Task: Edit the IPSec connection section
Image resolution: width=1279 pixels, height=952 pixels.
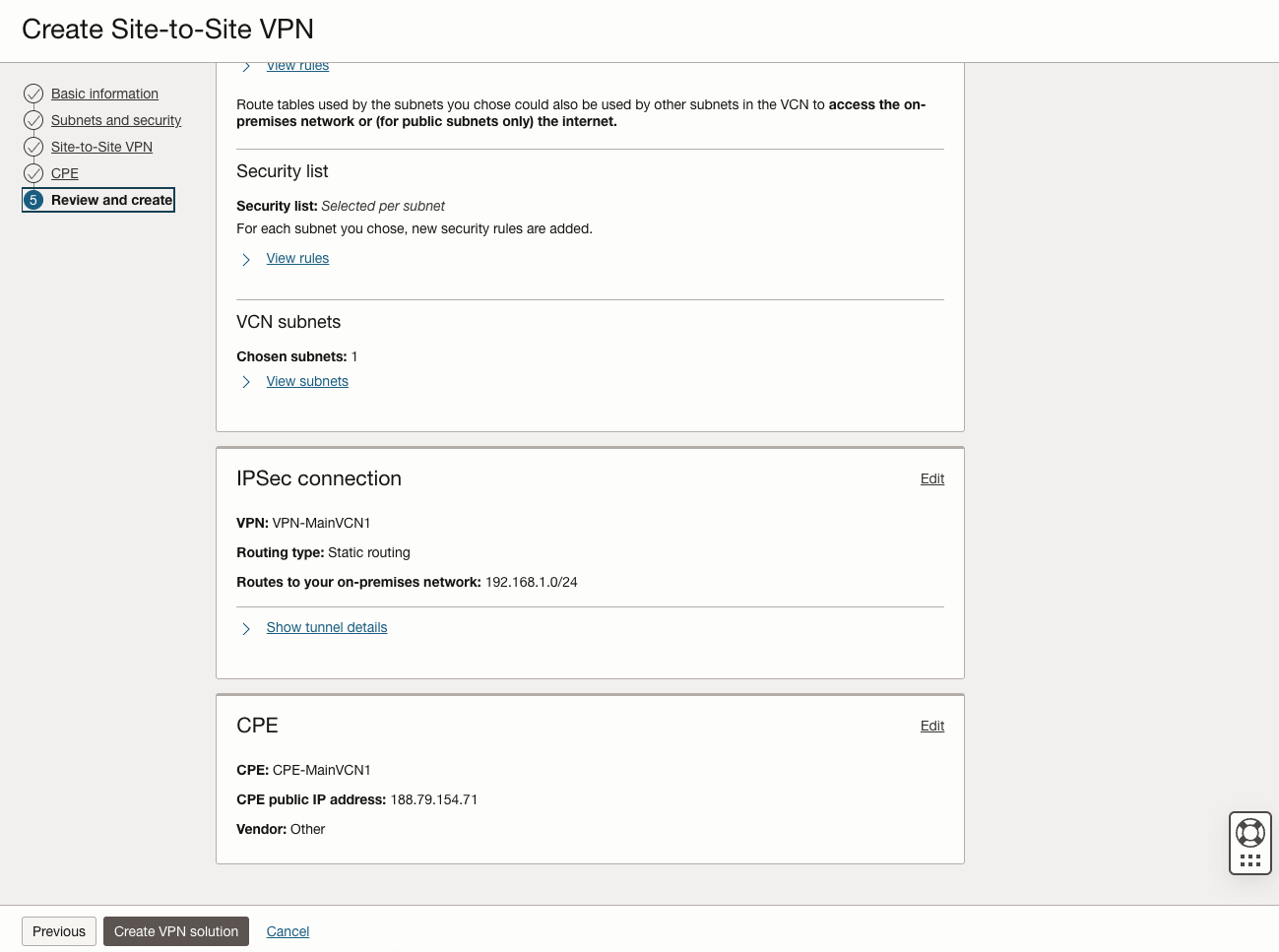Action: point(931,478)
